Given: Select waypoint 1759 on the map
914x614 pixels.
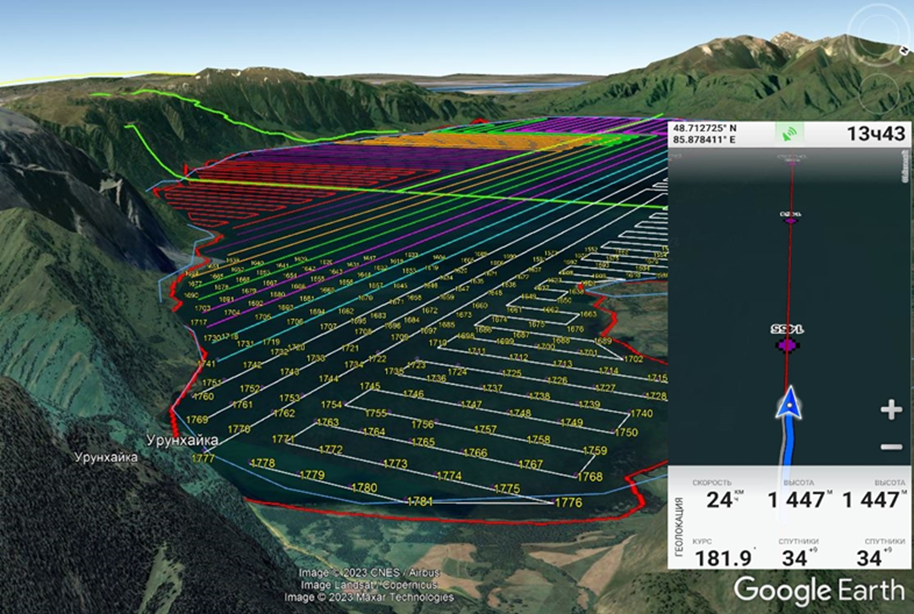Looking at the screenshot, I should click(x=595, y=451).
